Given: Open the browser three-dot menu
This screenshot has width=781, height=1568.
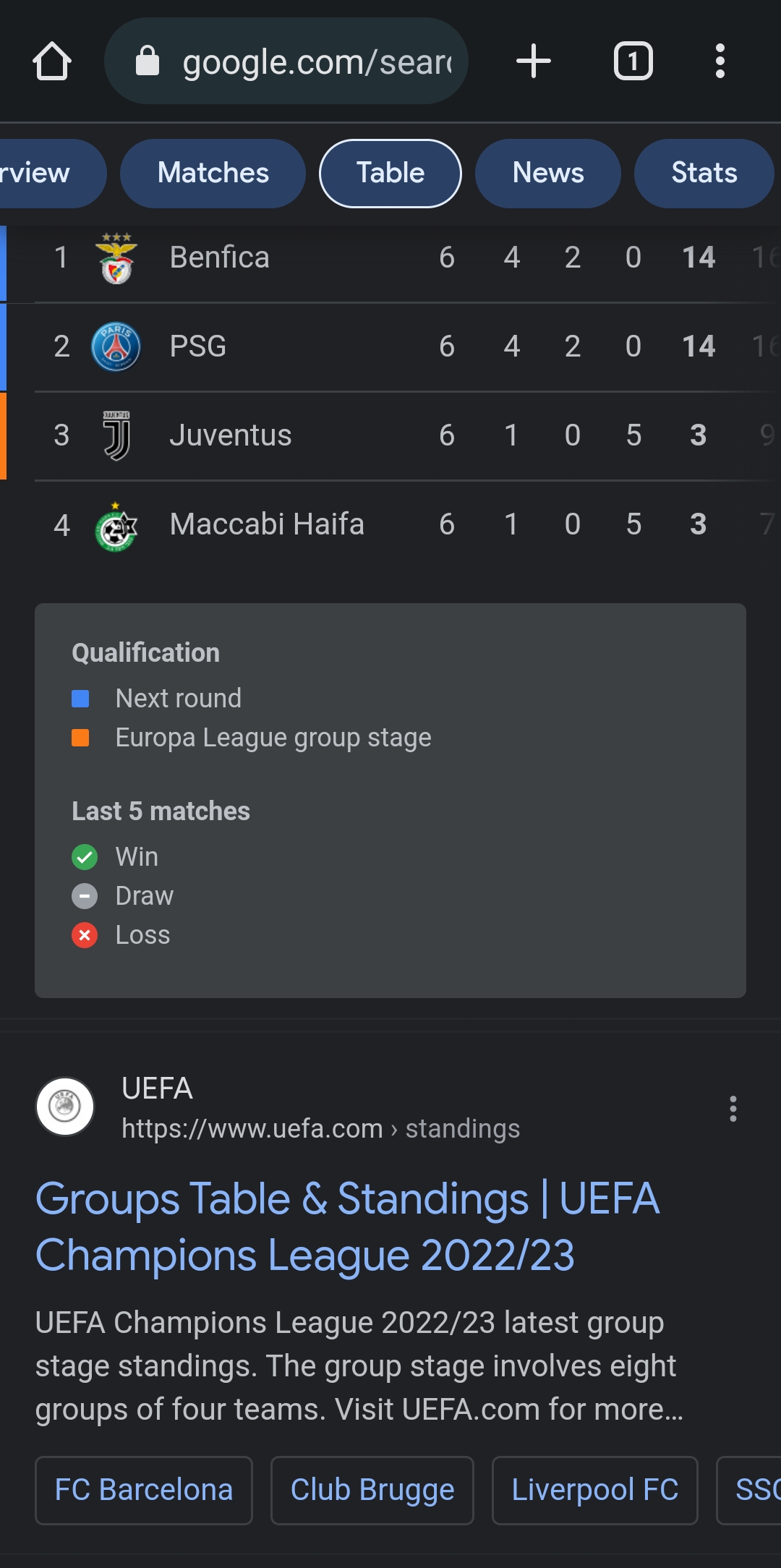Looking at the screenshot, I should pos(720,61).
